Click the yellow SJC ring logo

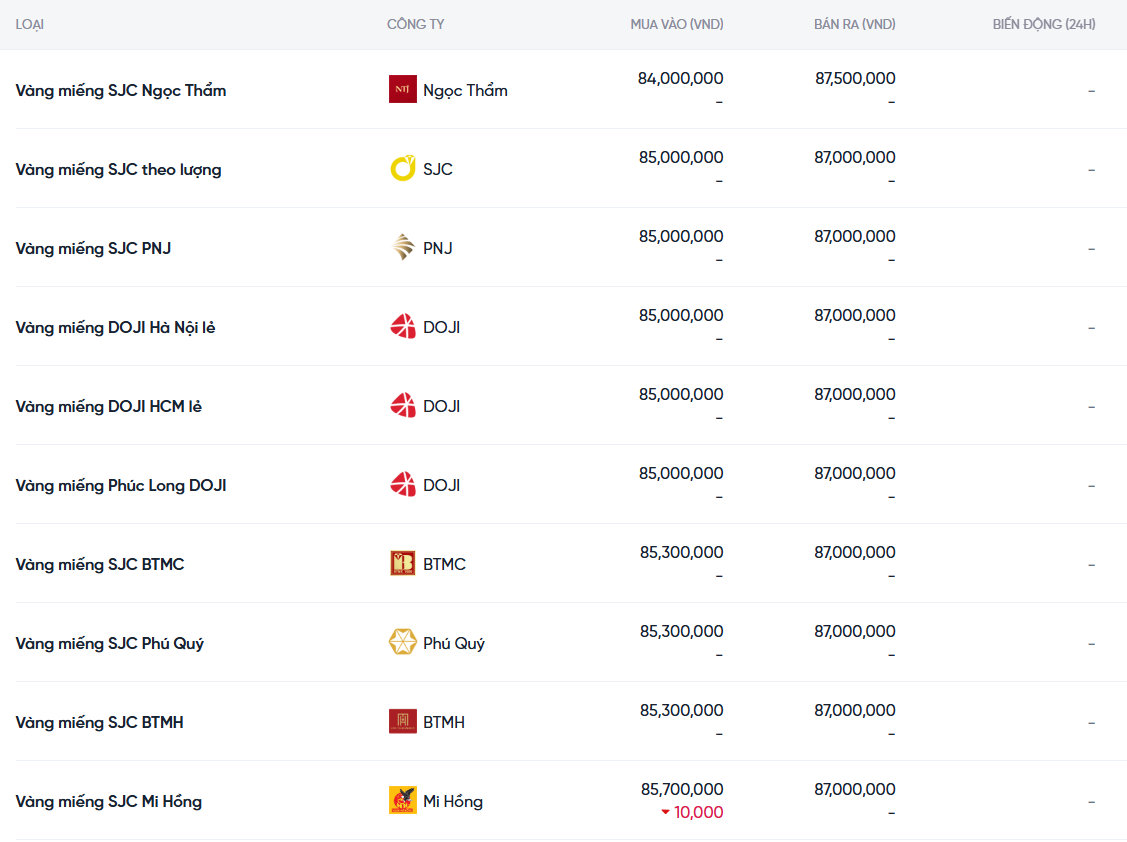[x=402, y=168]
